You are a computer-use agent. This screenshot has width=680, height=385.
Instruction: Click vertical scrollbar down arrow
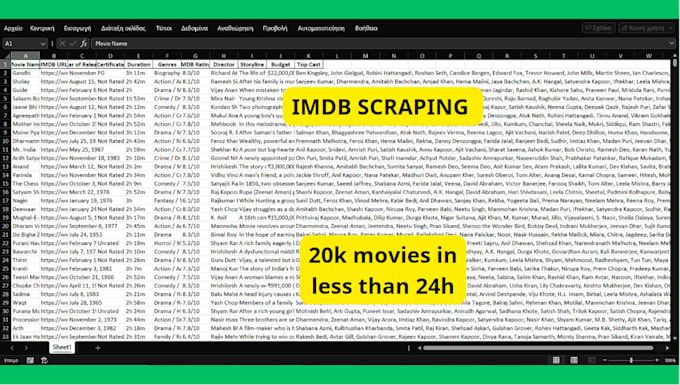pos(675,338)
